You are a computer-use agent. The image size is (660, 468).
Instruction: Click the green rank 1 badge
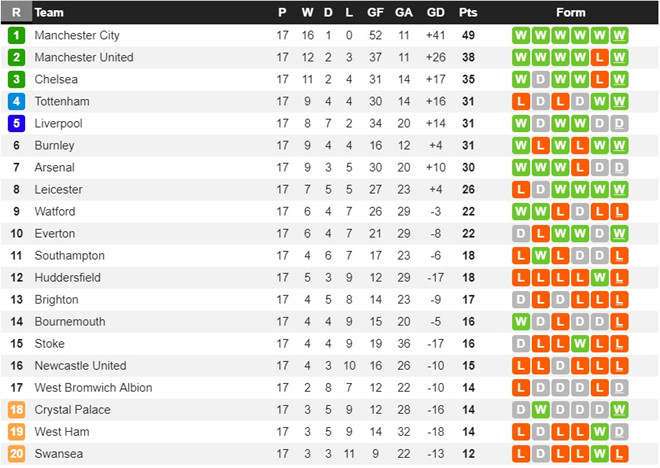coord(16,35)
